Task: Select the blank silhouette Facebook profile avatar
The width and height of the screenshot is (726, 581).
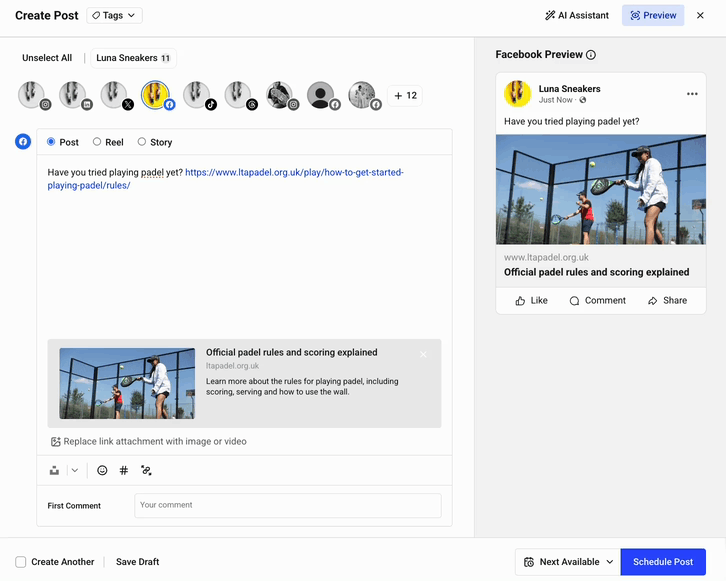Action: [323, 95]
